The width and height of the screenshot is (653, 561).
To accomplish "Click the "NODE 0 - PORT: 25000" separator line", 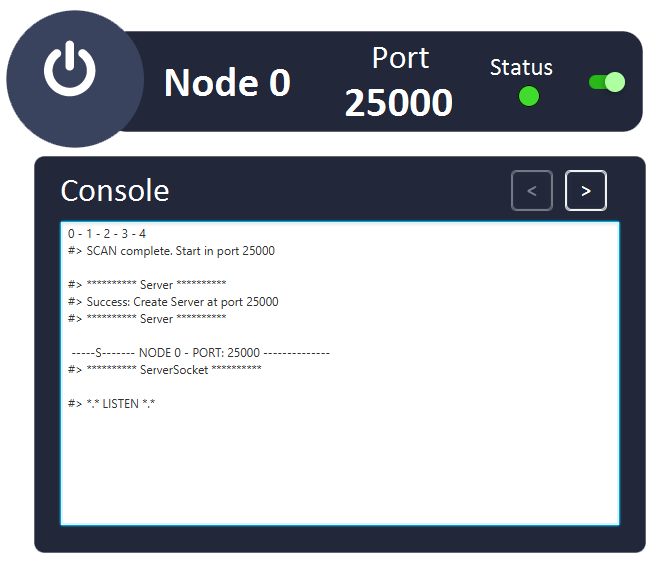I will [200, 353].
